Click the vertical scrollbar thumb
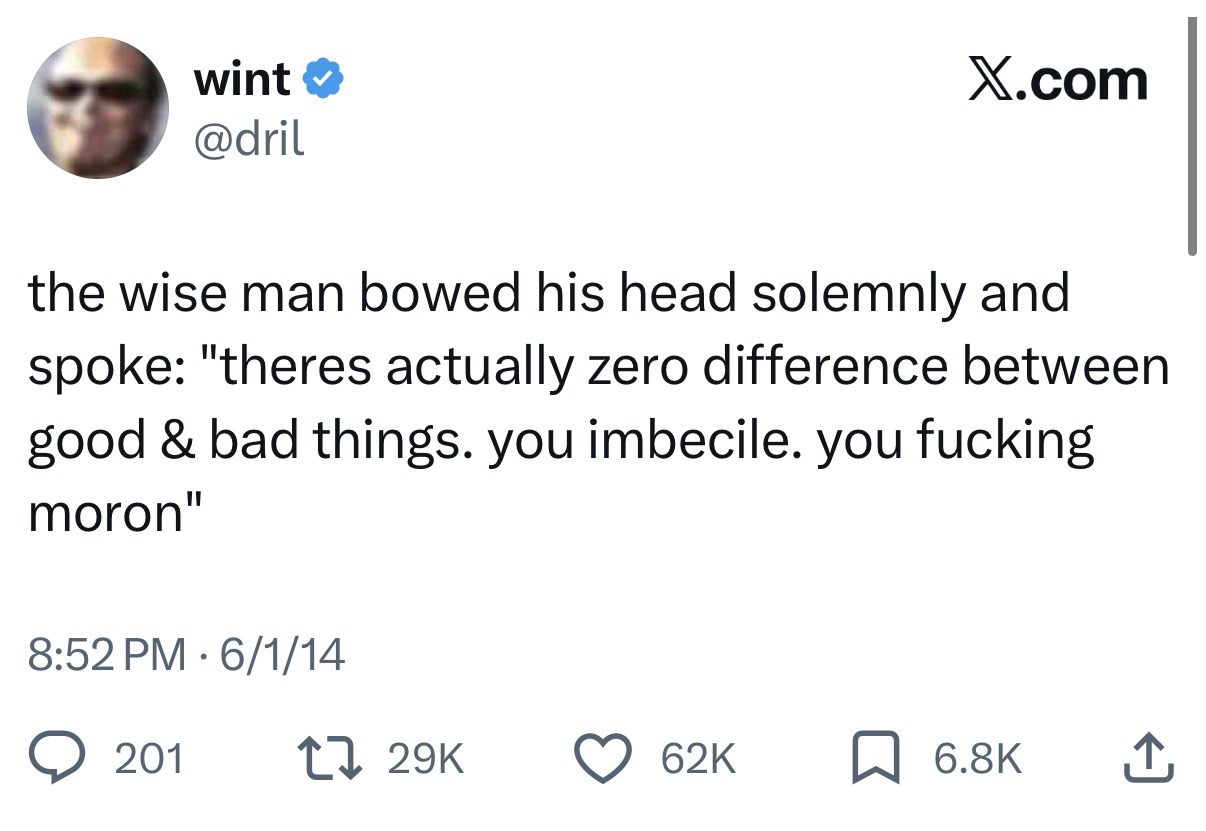This screenshot has height=831, width=1206. tap(1192, 135)
